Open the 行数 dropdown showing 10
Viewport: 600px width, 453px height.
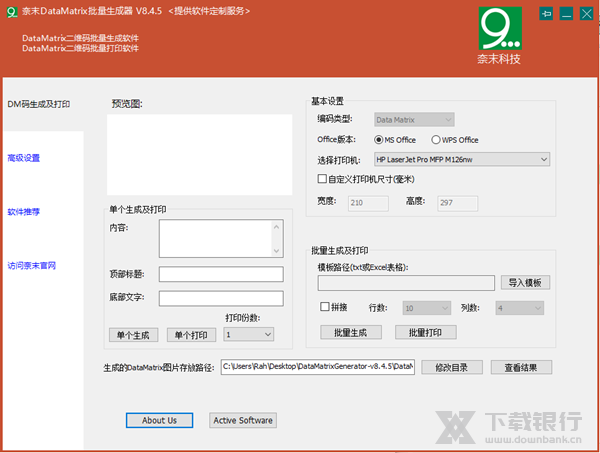tap(426, 308)
